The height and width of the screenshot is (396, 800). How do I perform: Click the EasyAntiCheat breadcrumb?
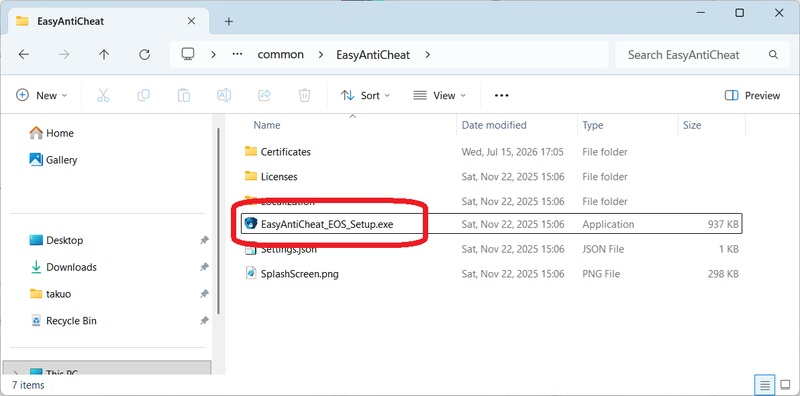click(x=373, y=55)
